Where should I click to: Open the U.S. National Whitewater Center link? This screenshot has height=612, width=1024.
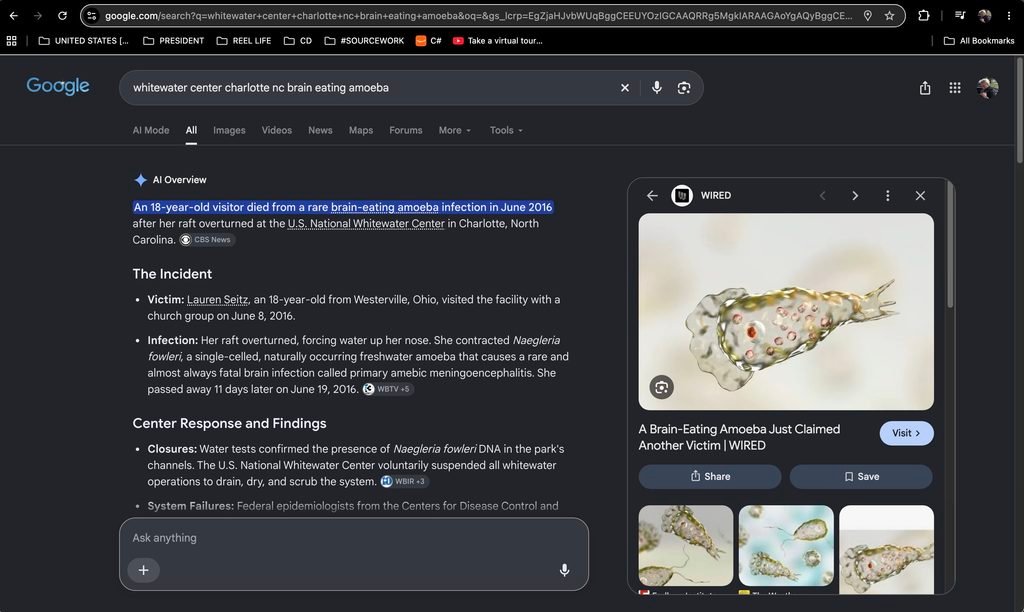tap(366, 223)
